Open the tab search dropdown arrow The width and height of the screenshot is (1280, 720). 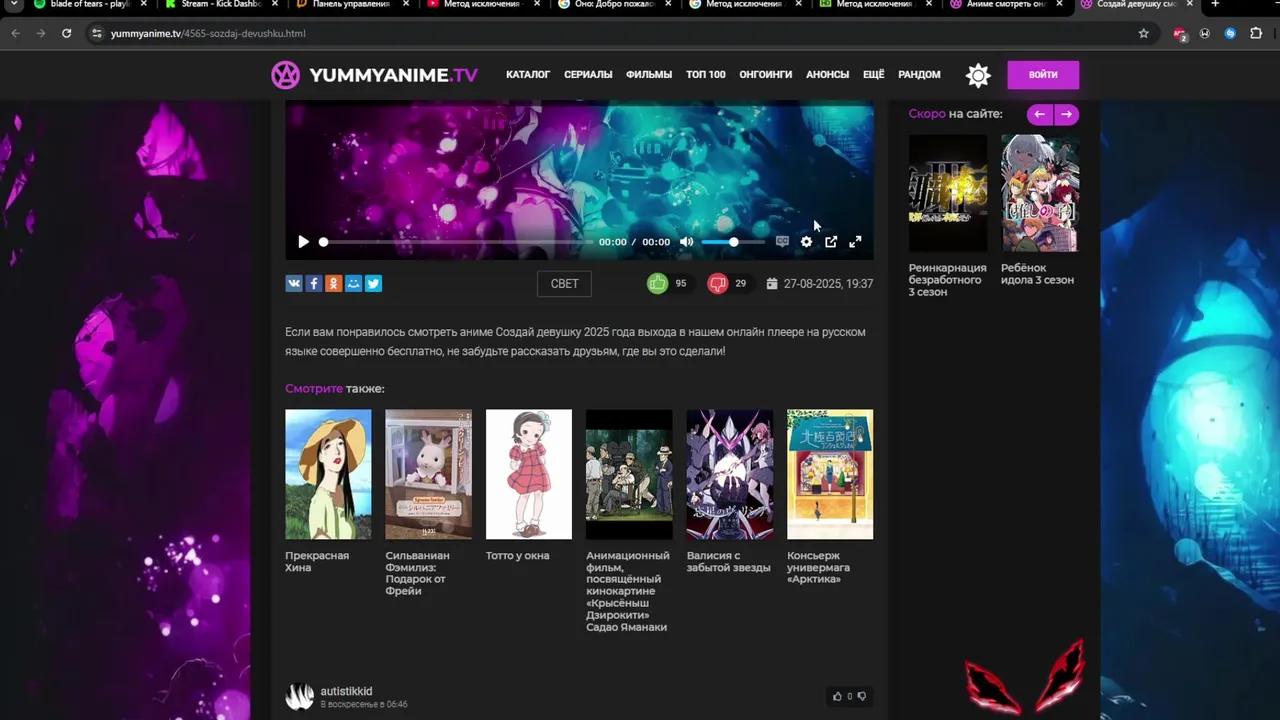click(x=14, y=5)
